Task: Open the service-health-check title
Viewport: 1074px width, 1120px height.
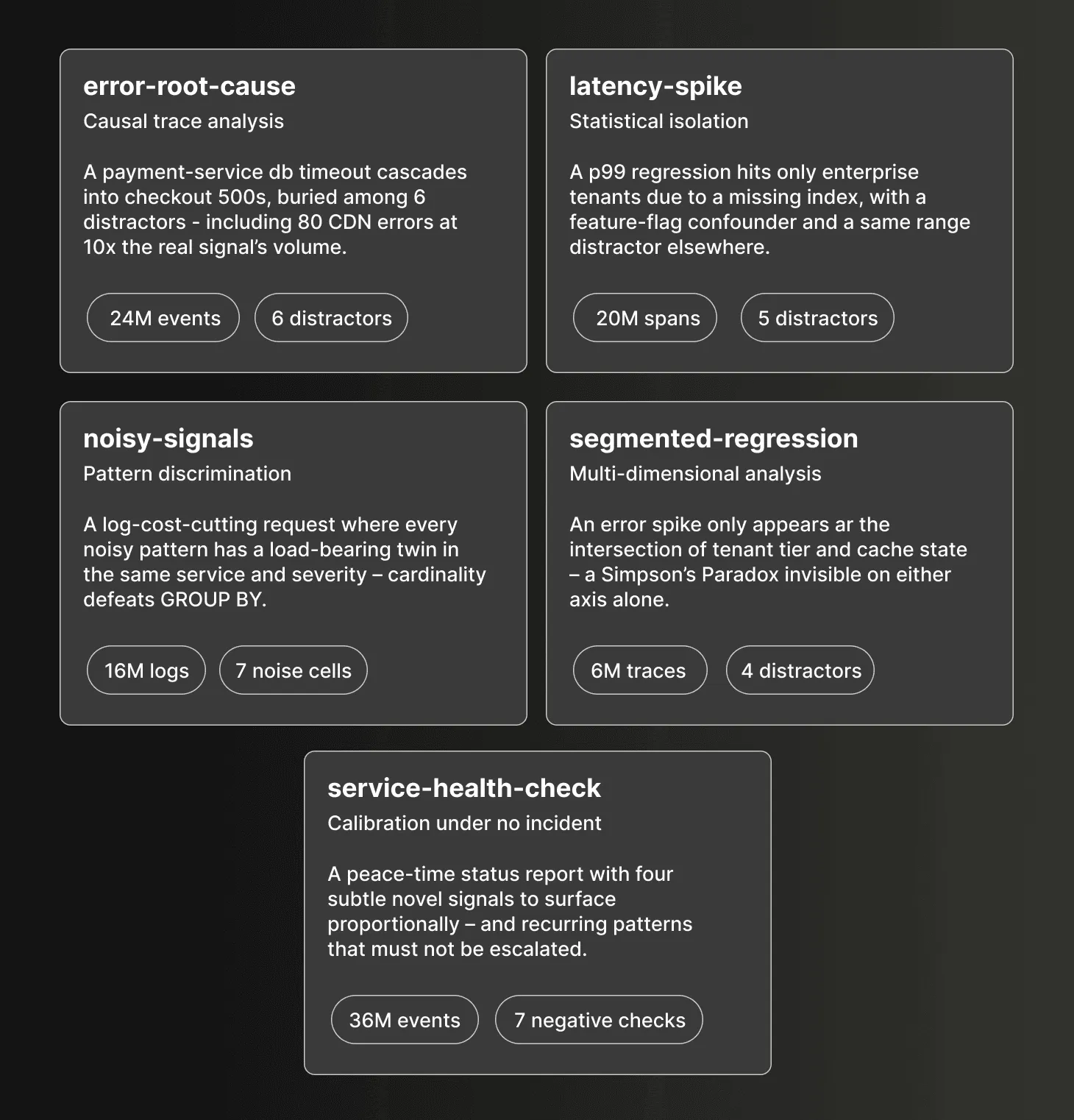Action: coord(464,788)
